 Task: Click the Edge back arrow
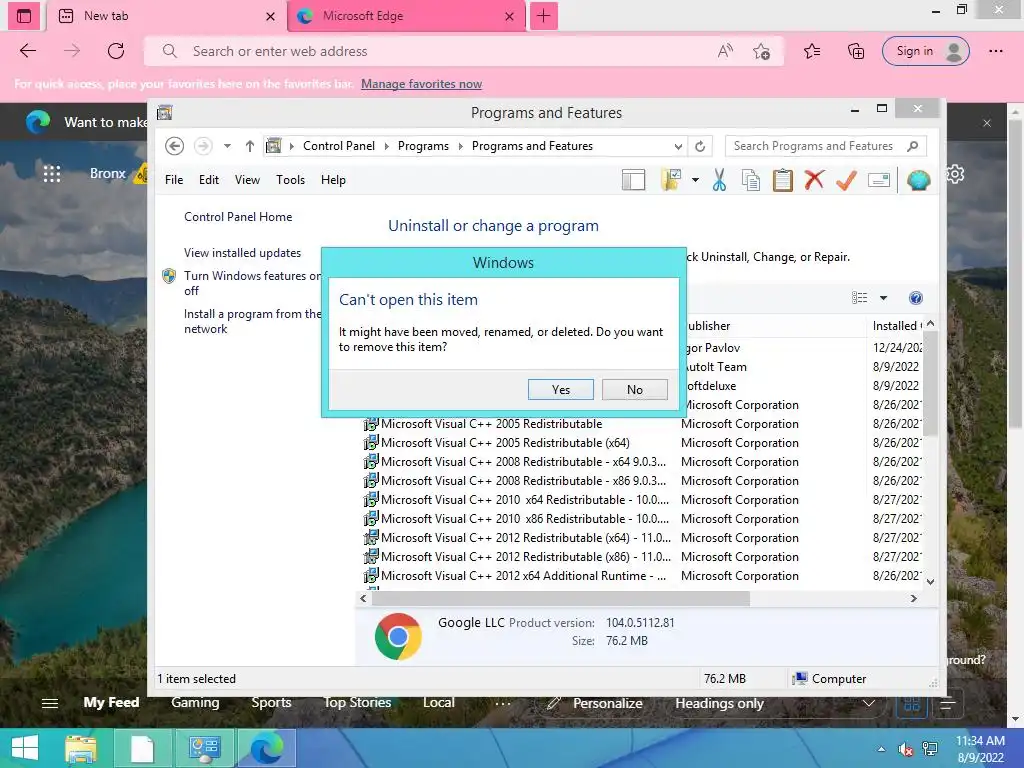click(28, 51)
